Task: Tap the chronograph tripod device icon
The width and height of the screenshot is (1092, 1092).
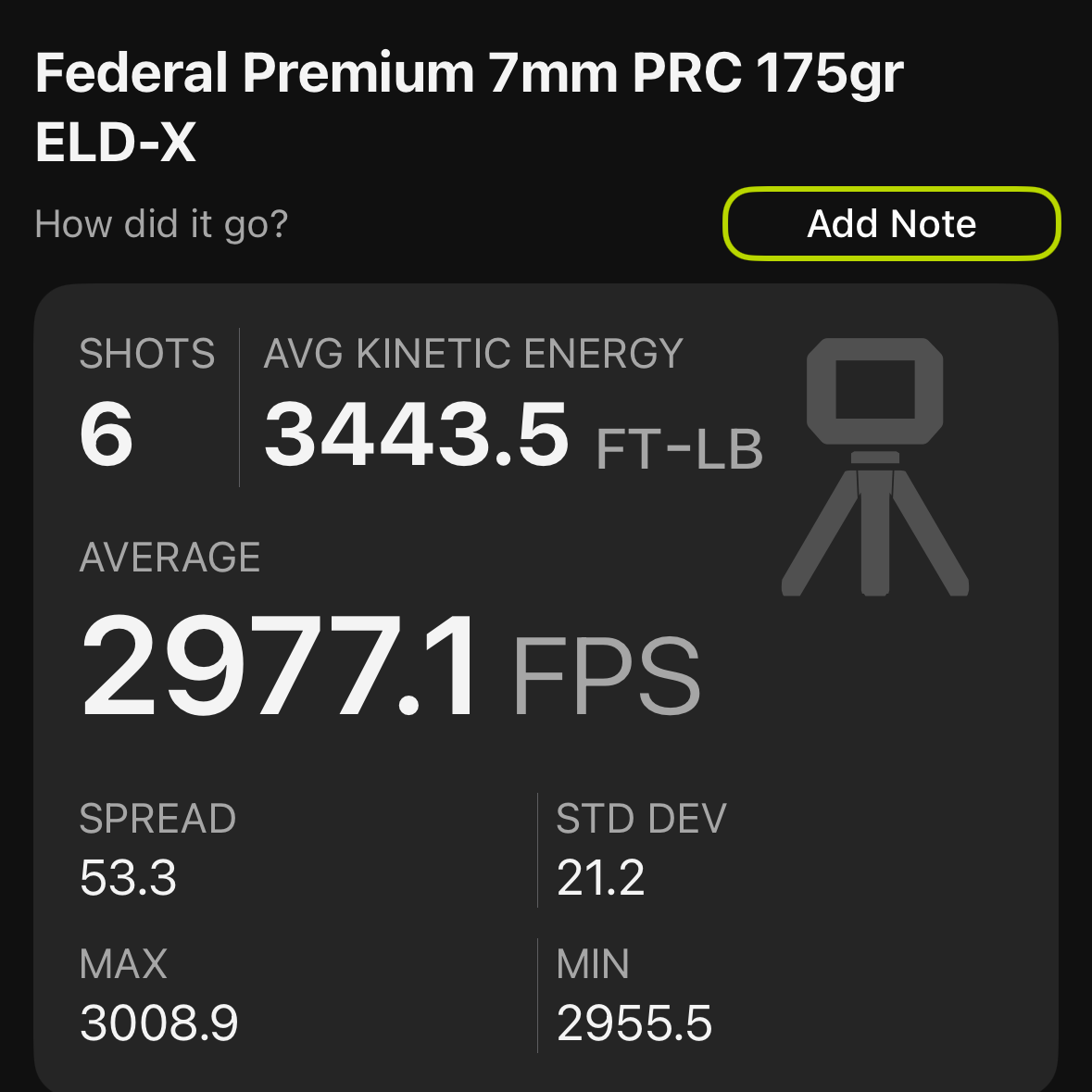Action: pos(875,468)
